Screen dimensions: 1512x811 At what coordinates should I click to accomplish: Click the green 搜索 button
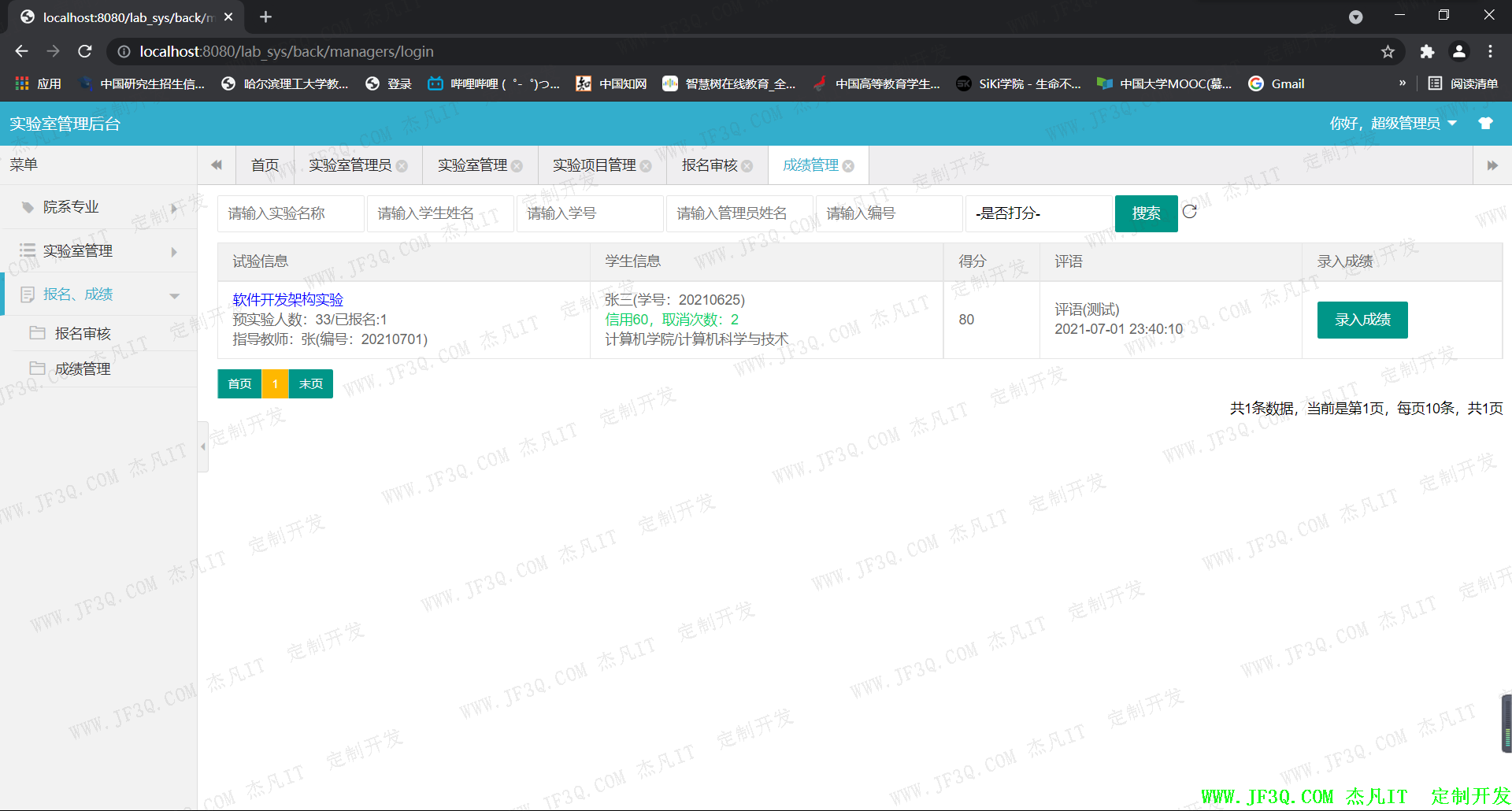(x=1146, y=213)
